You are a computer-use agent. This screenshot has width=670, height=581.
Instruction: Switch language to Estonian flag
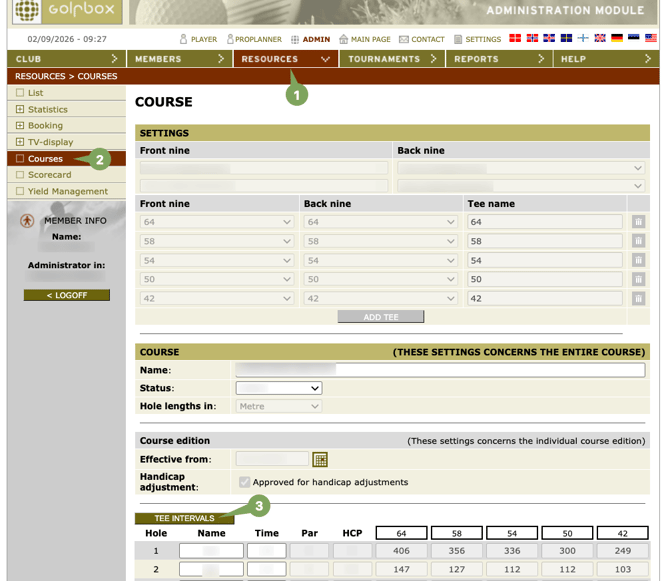pyautogui.click(x=634, y=38)
